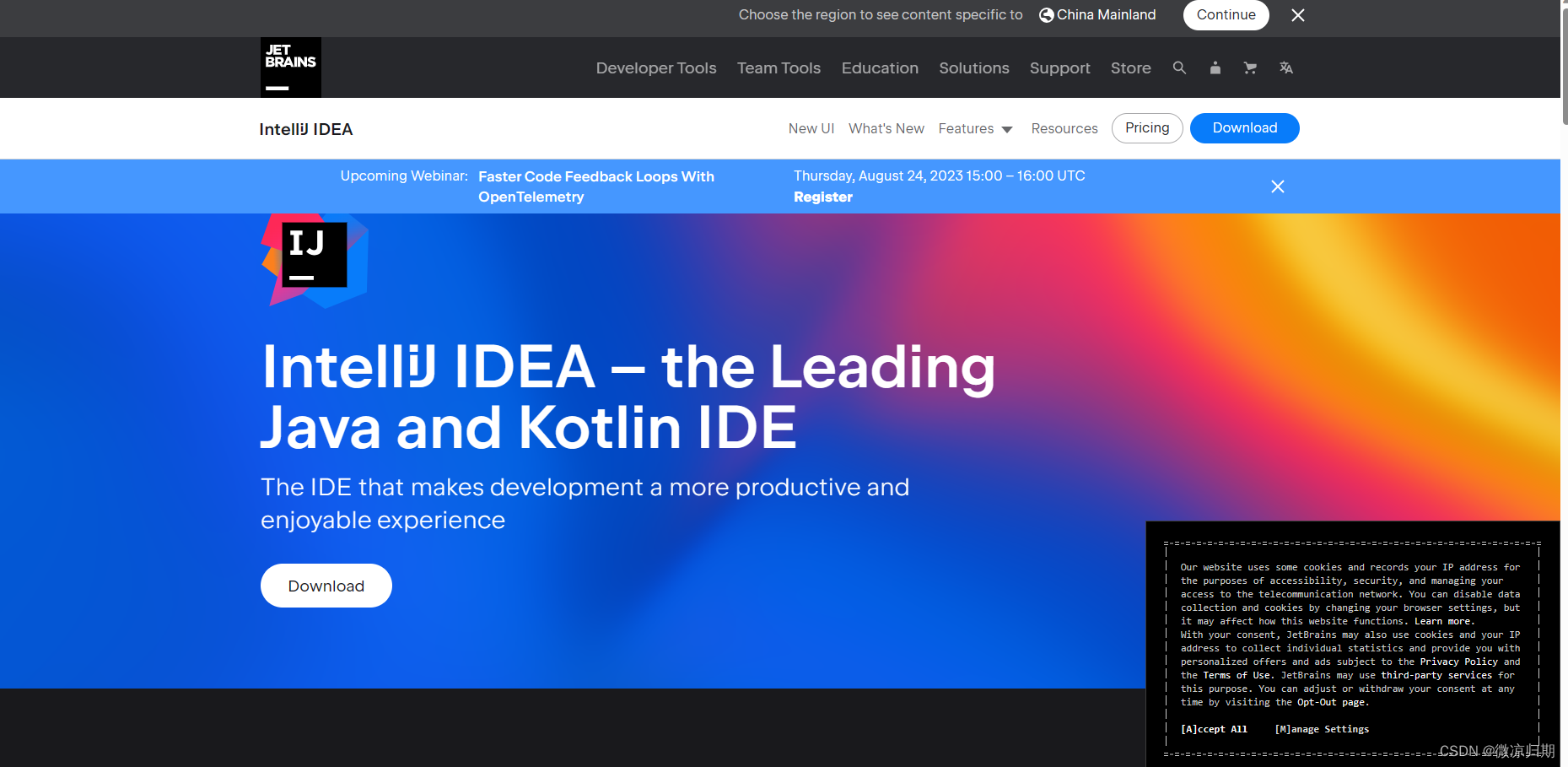Click [A]ccept All in cookie notice
This screenshot has width=1568, height=767.
click(1214, 729)
